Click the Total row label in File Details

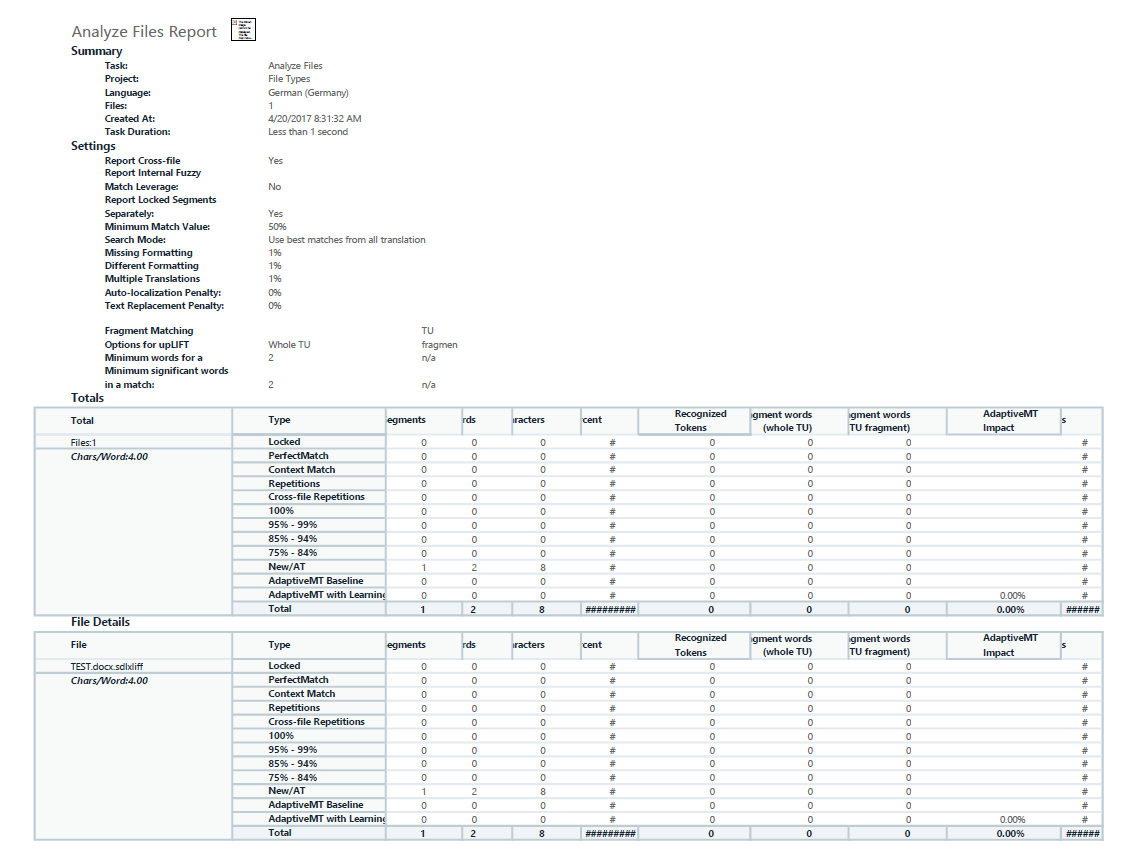point(280,833)
